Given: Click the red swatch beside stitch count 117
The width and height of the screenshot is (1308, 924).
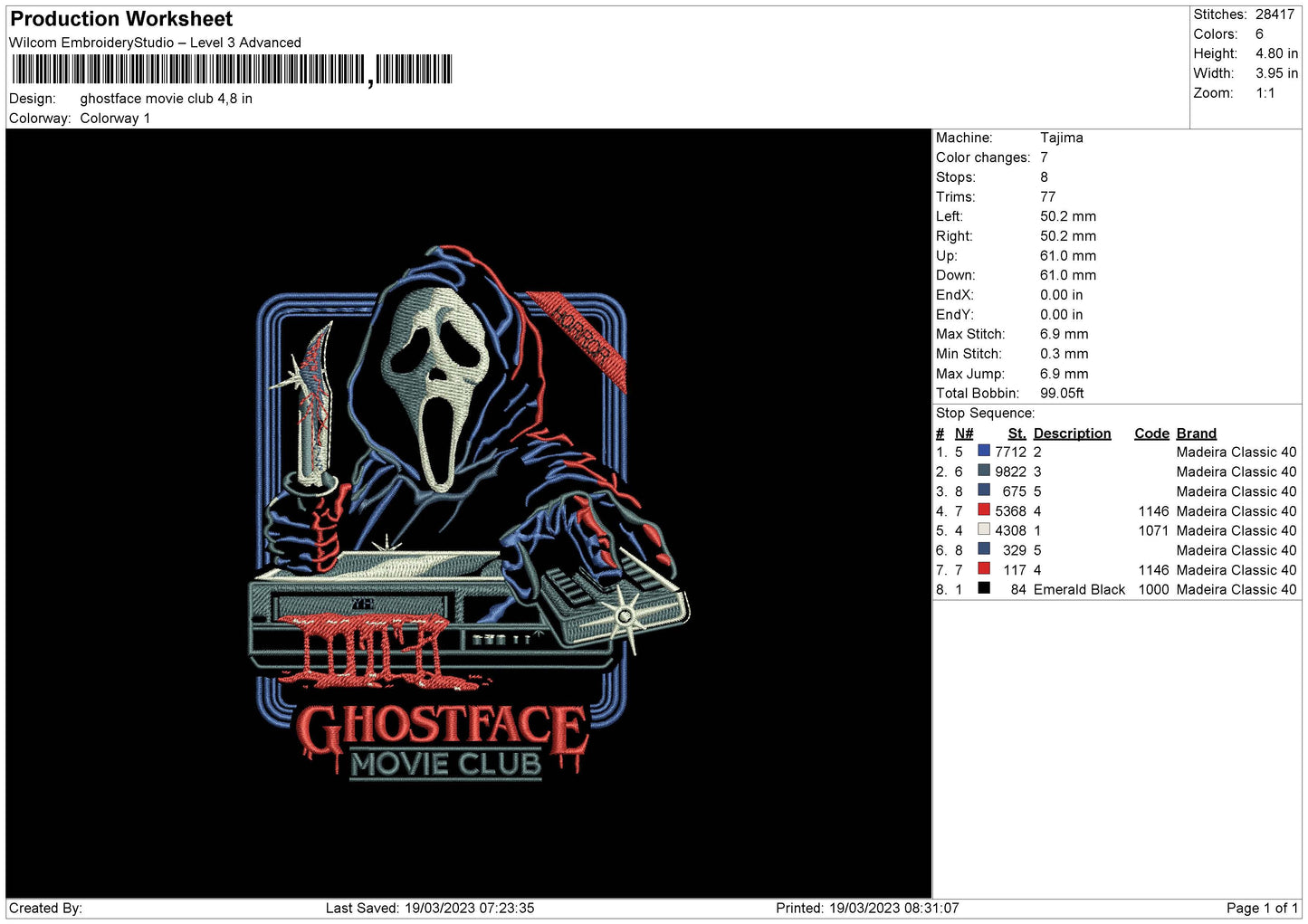Looking at the screenshot, I should (x=984, y=568).
